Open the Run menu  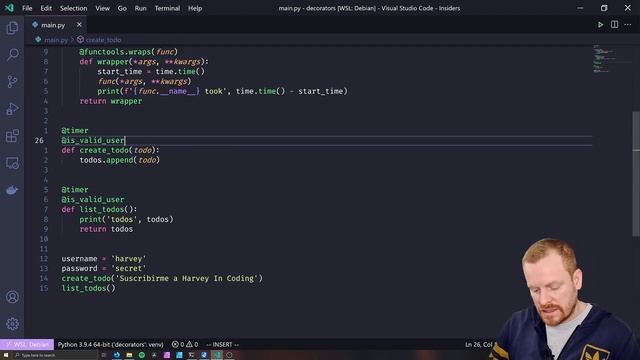pos(140,8)
